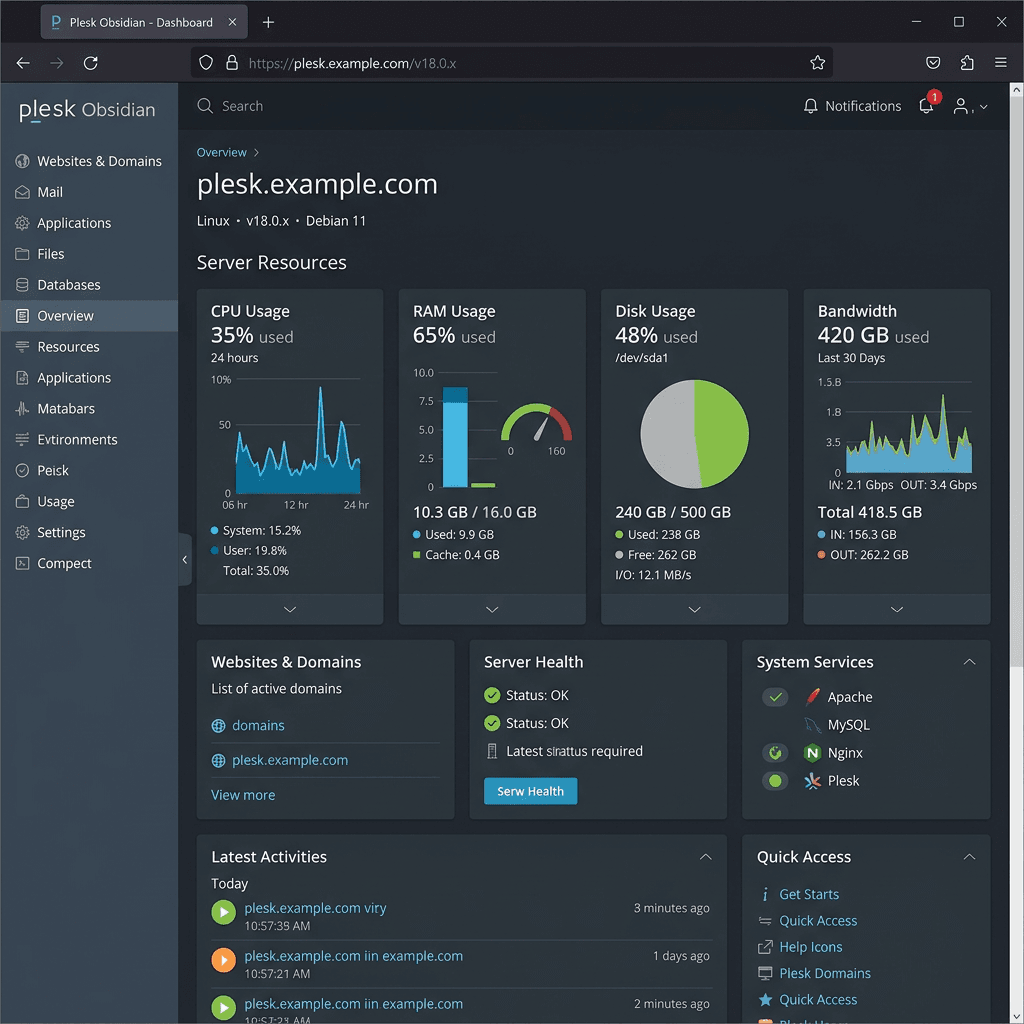Expand the CPU Usage card chevron
The width and height of the screenshot is (1024, 1024).
(290, 609)
